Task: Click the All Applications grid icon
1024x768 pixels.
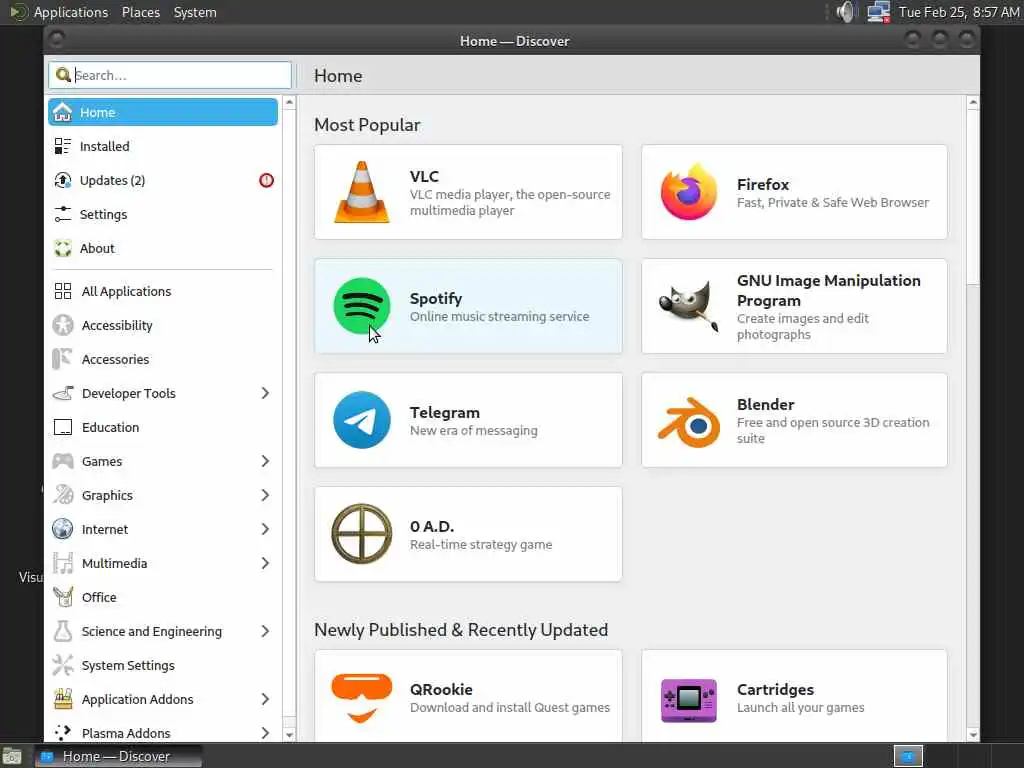Action: click(x=63, y=291)
